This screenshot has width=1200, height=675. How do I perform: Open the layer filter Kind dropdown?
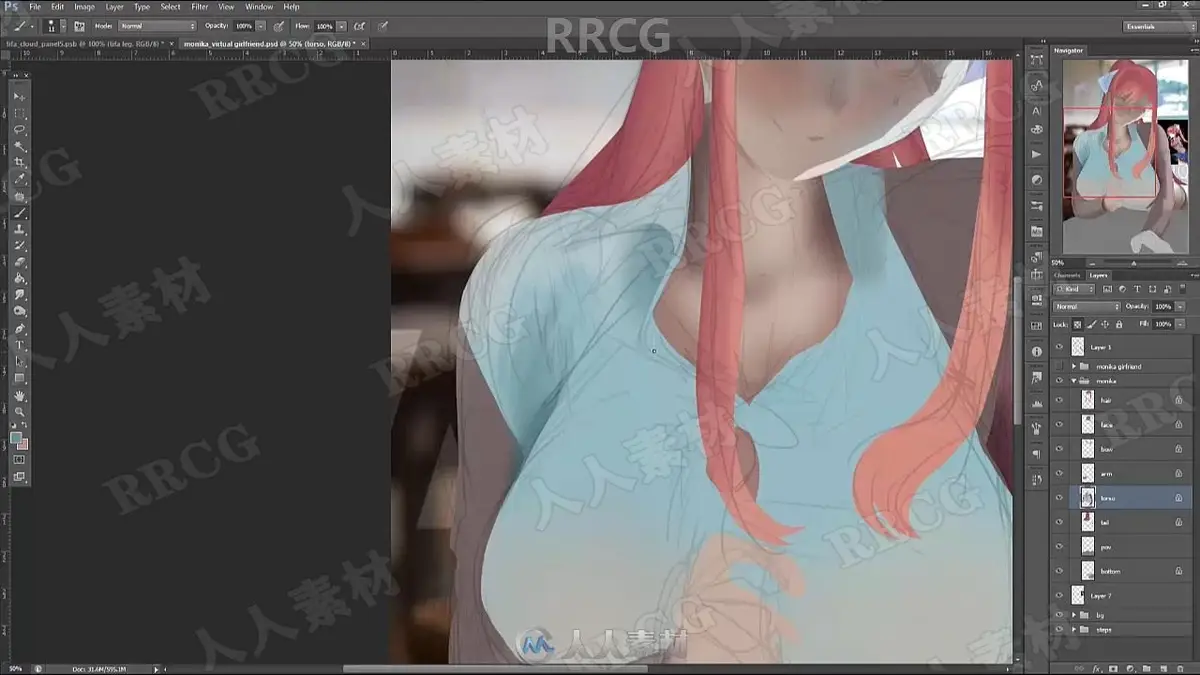(1075, 289)
